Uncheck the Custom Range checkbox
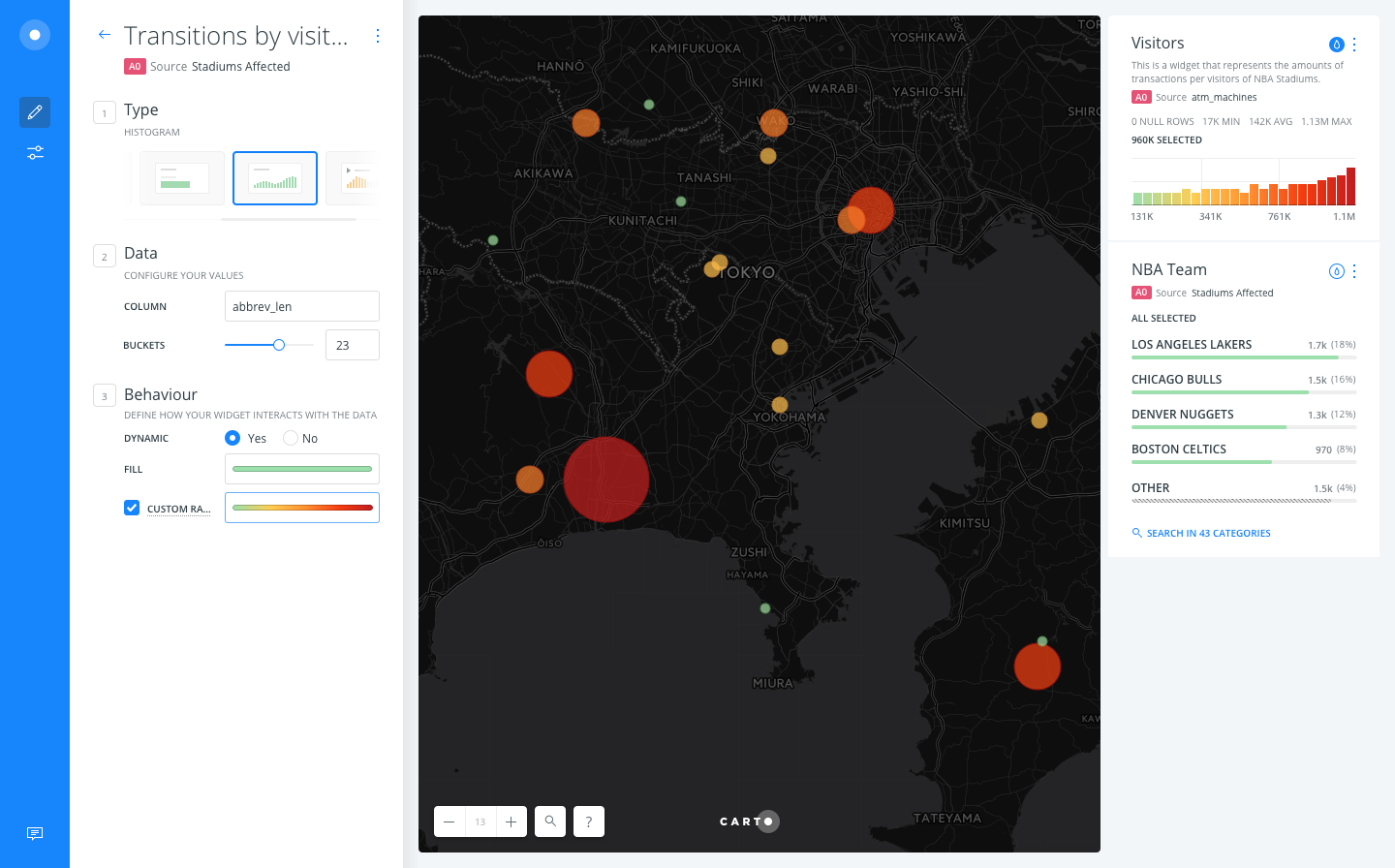 (132, 507)
